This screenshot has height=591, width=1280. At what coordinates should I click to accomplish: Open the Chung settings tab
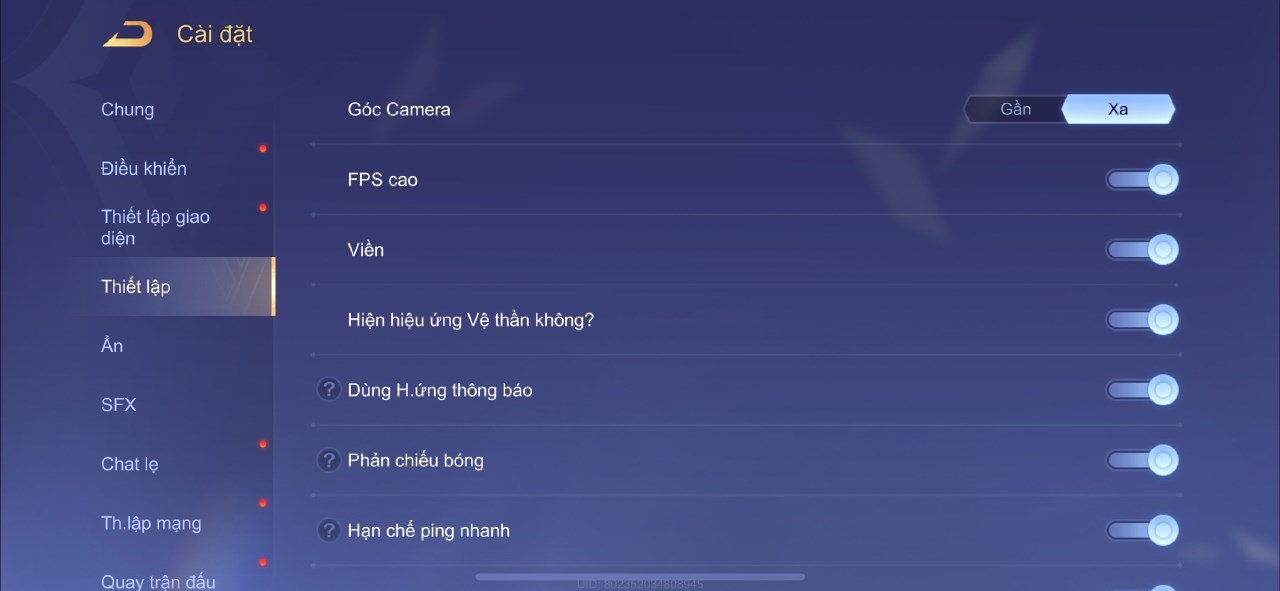pyautogui.click(x=127, y=109)
